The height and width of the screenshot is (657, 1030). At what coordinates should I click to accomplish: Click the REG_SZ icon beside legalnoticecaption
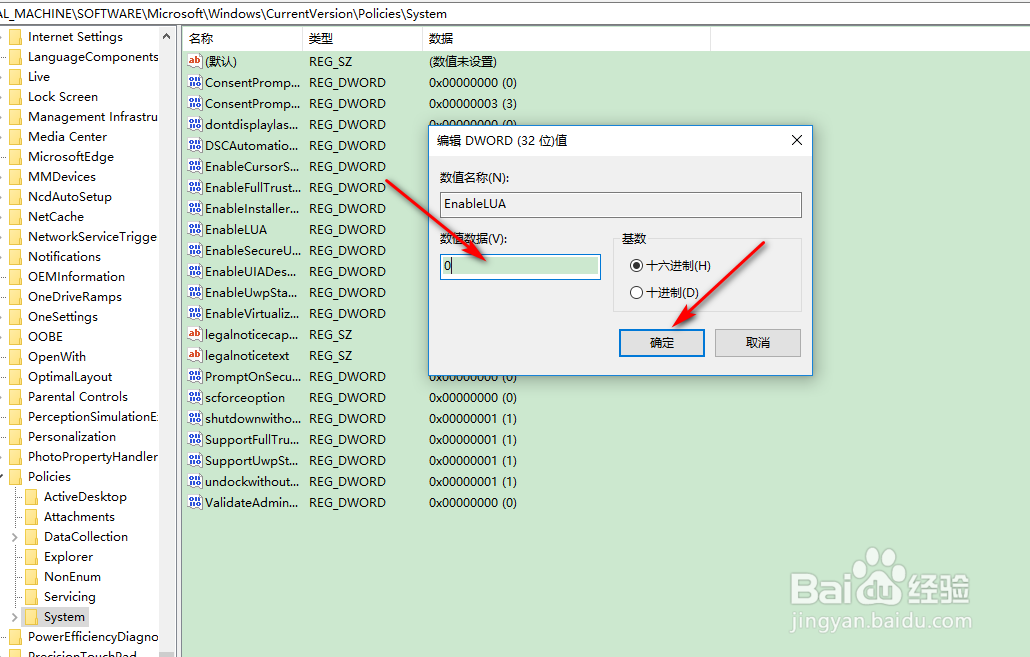[194, 334]
